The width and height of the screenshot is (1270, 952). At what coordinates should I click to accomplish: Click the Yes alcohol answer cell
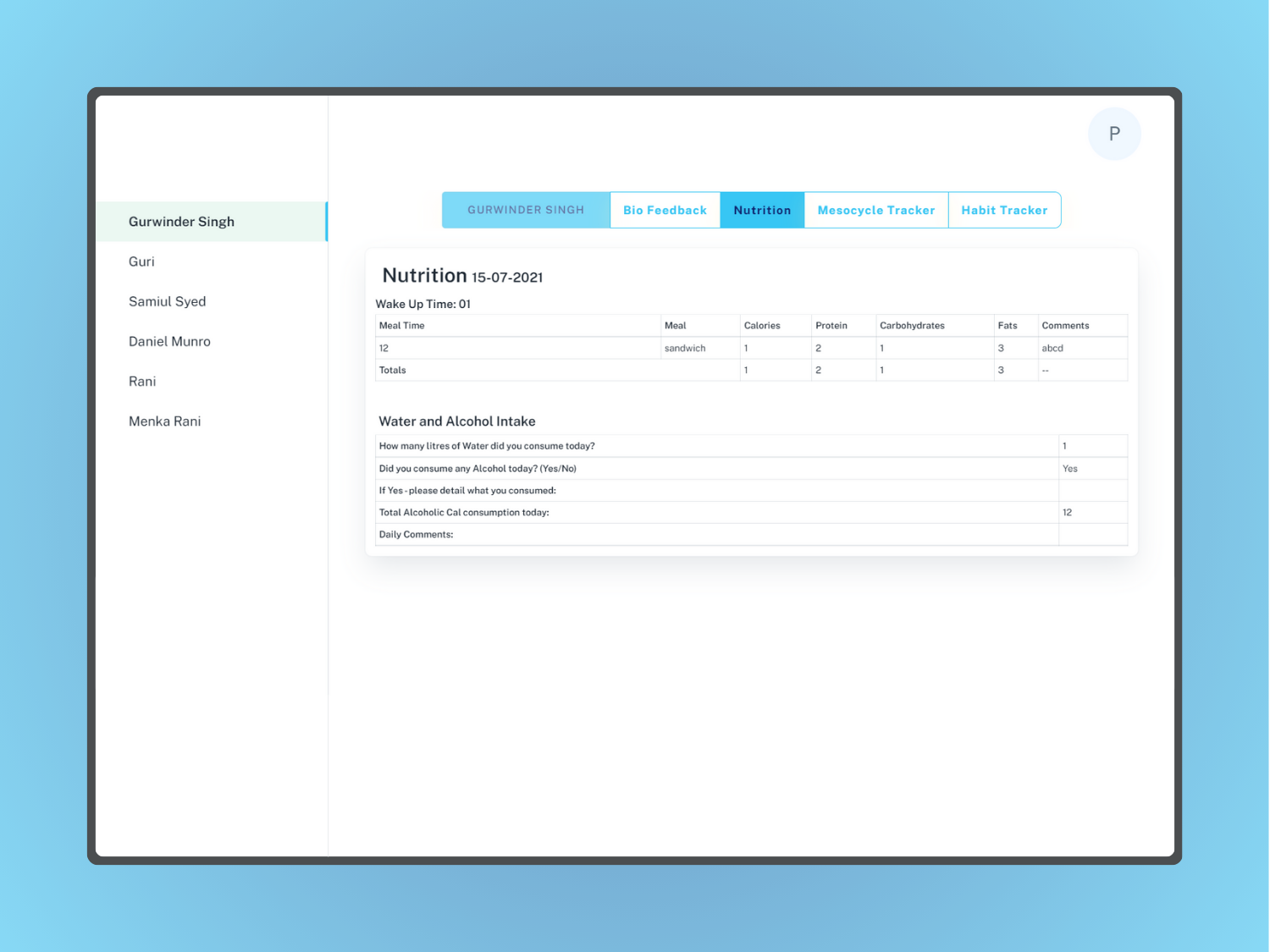(1070, 468)
